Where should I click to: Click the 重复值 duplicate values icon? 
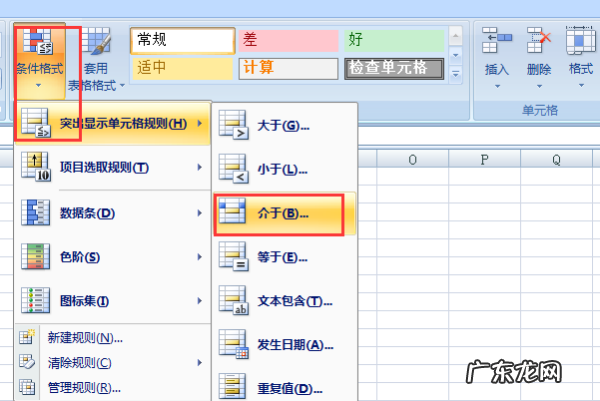(x=232, y=386)
